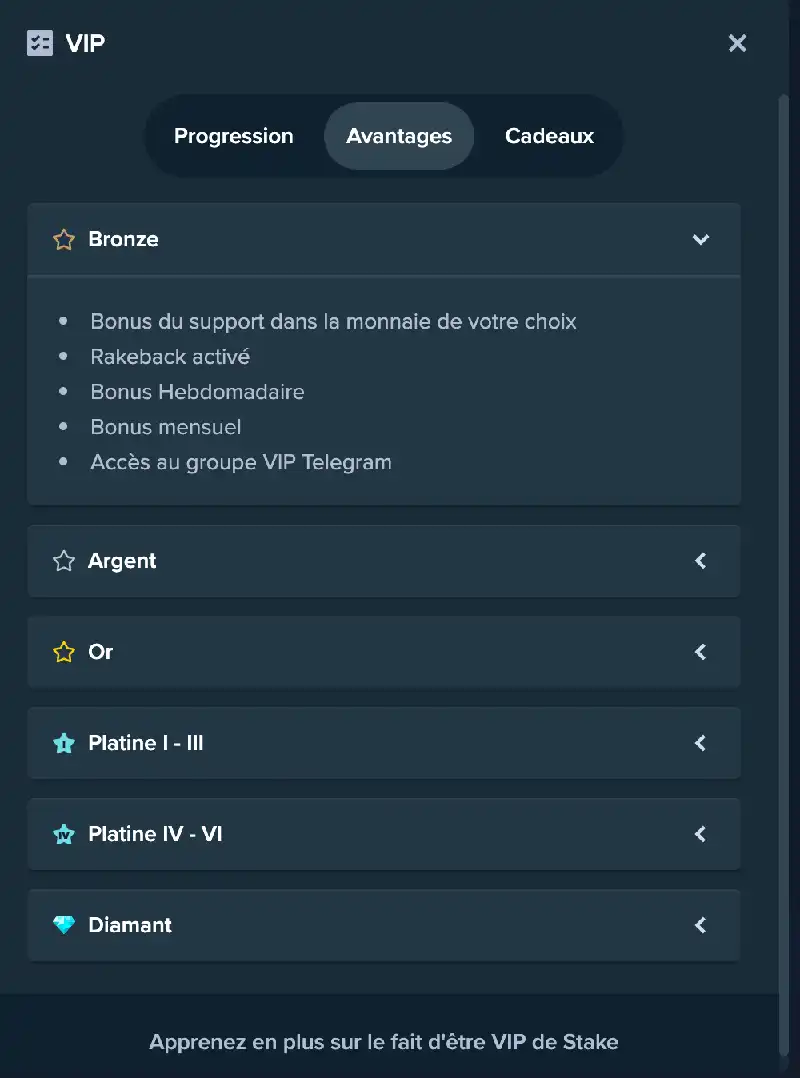Close the VIP panel with X

click(737, 43)
